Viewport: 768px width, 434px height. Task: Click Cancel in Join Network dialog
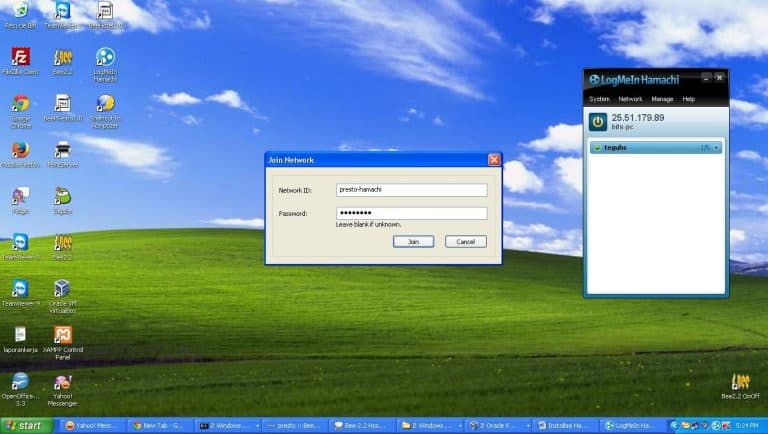click(x=465, y=241)
